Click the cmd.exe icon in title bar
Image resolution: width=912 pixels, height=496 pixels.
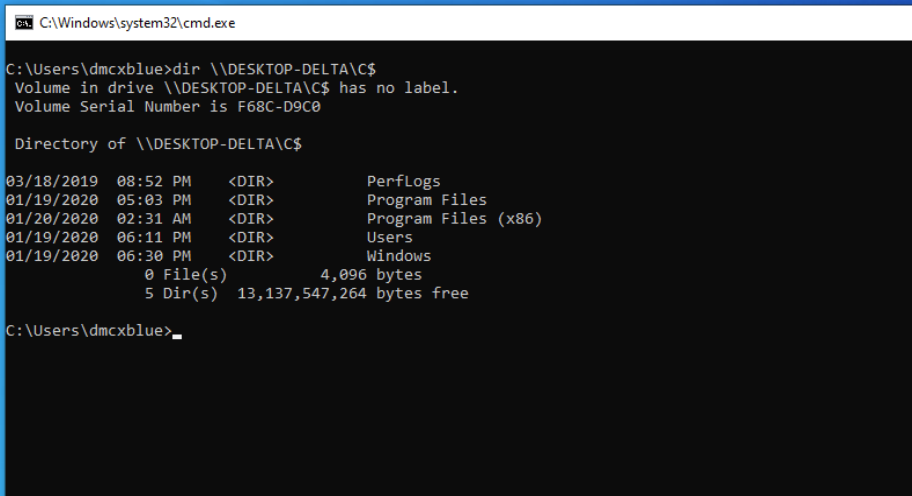pos(24,23)
